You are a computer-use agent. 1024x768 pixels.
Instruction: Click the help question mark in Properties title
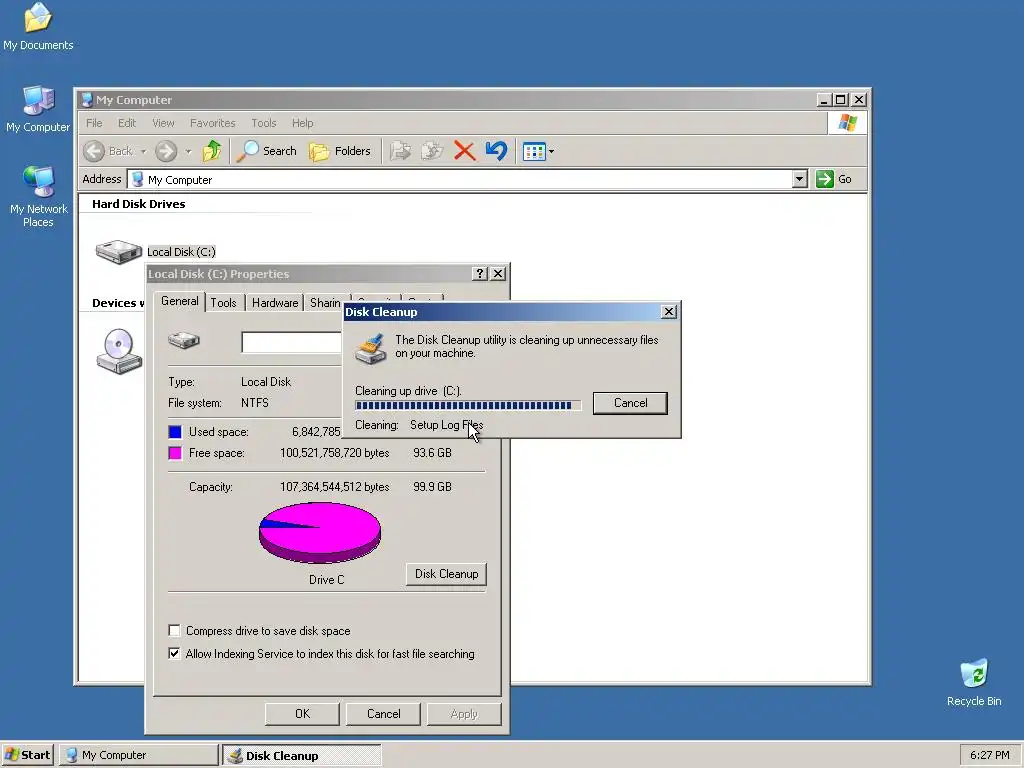(x=480, y=274)
